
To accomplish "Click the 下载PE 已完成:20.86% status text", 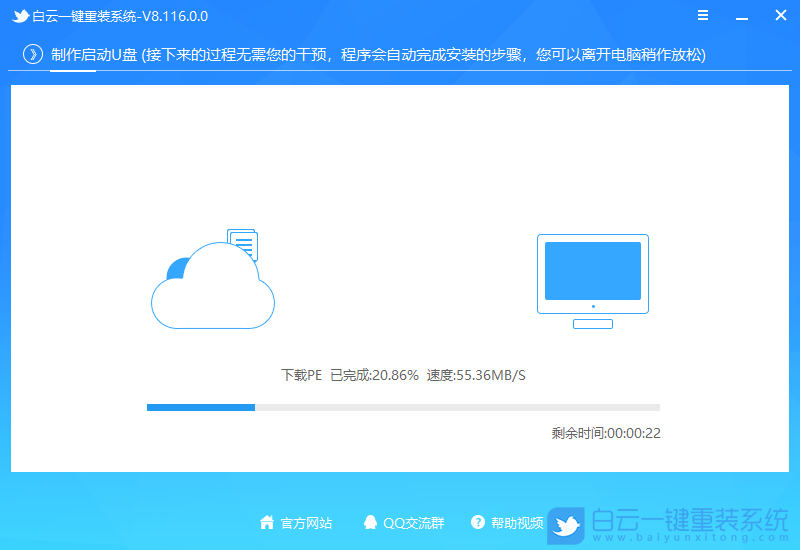I will click(x=349, y=376).
